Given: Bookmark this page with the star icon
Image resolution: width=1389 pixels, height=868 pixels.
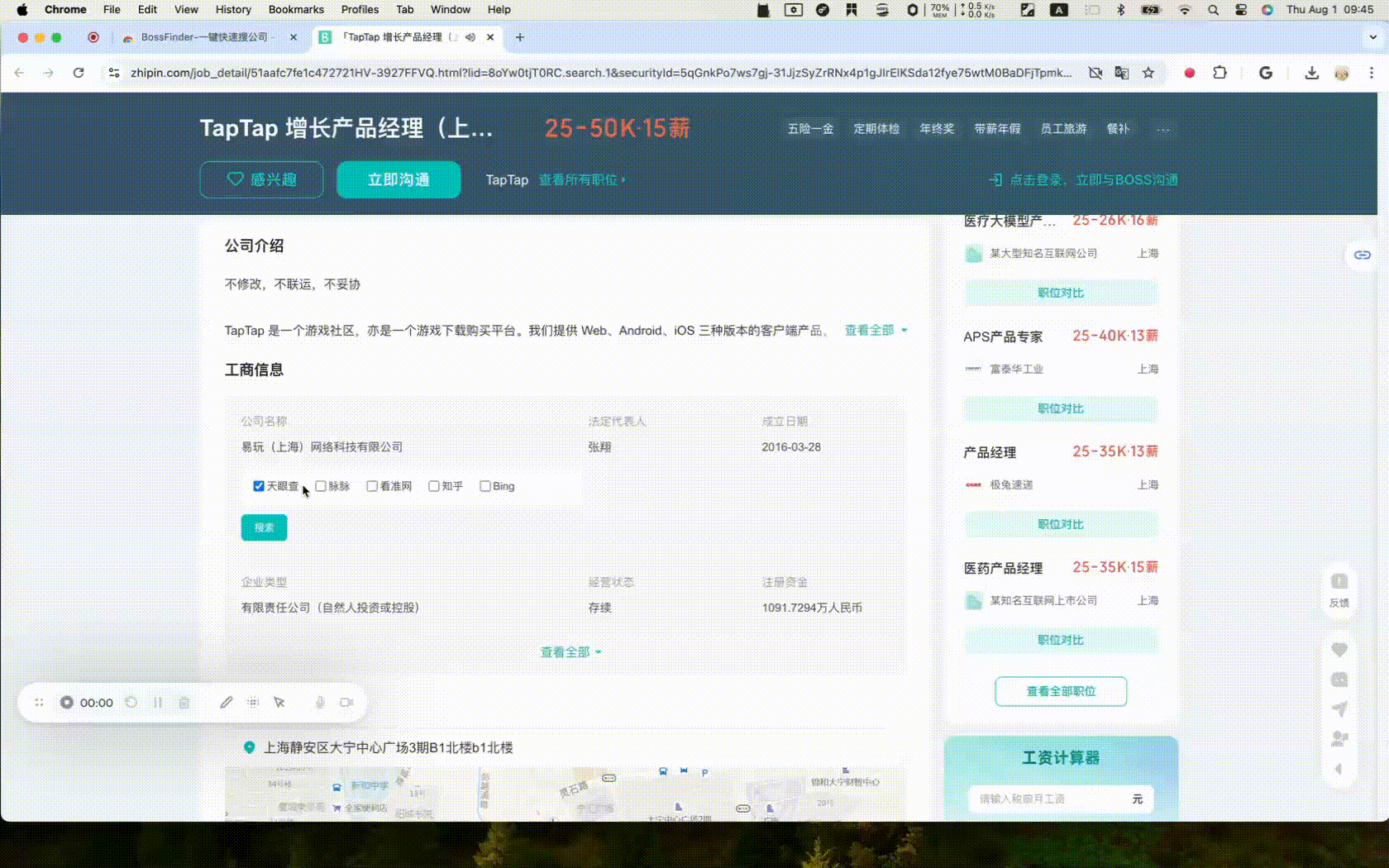Looking at the screenshot, I should (x=1148, y=73).
